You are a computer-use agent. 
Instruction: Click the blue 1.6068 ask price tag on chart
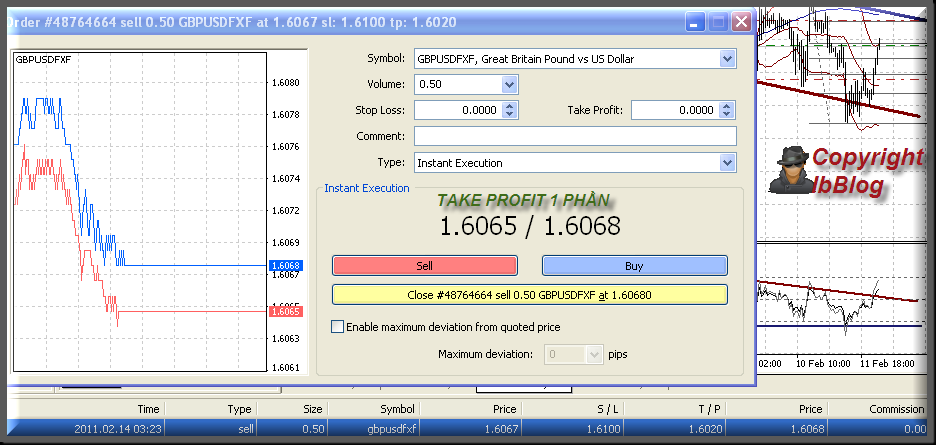[287, 265]
